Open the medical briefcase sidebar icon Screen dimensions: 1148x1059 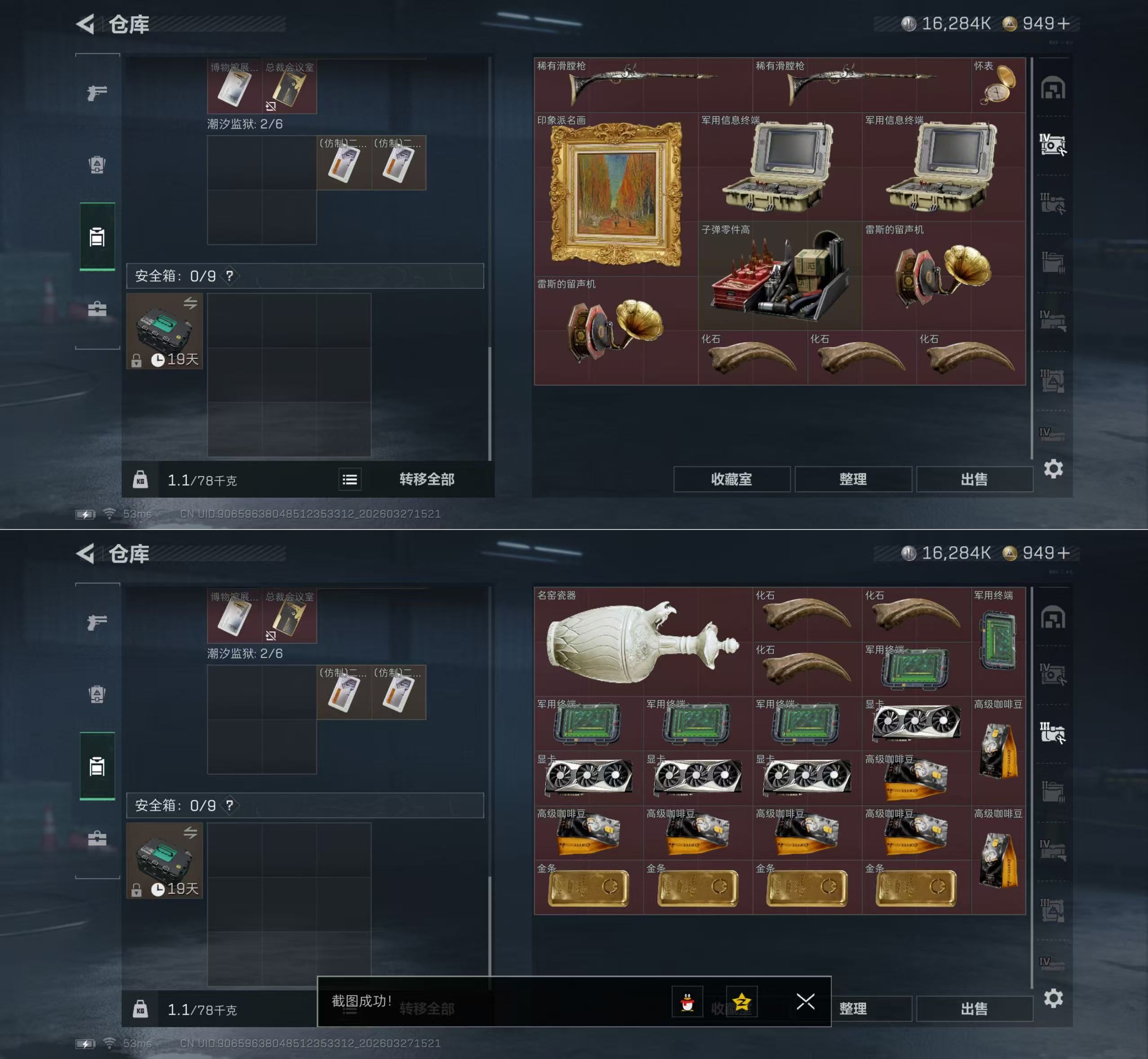[97, 309]
